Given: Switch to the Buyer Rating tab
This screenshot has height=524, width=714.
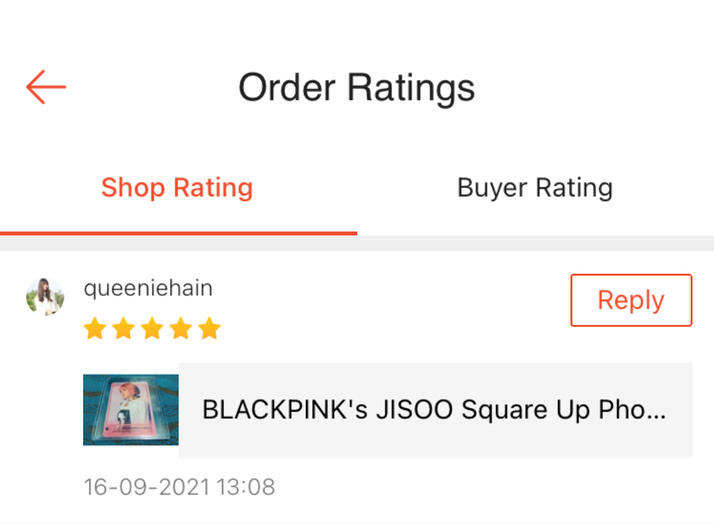Looking at the screenshot, I should pyautogui.click(x=534, y=187).
